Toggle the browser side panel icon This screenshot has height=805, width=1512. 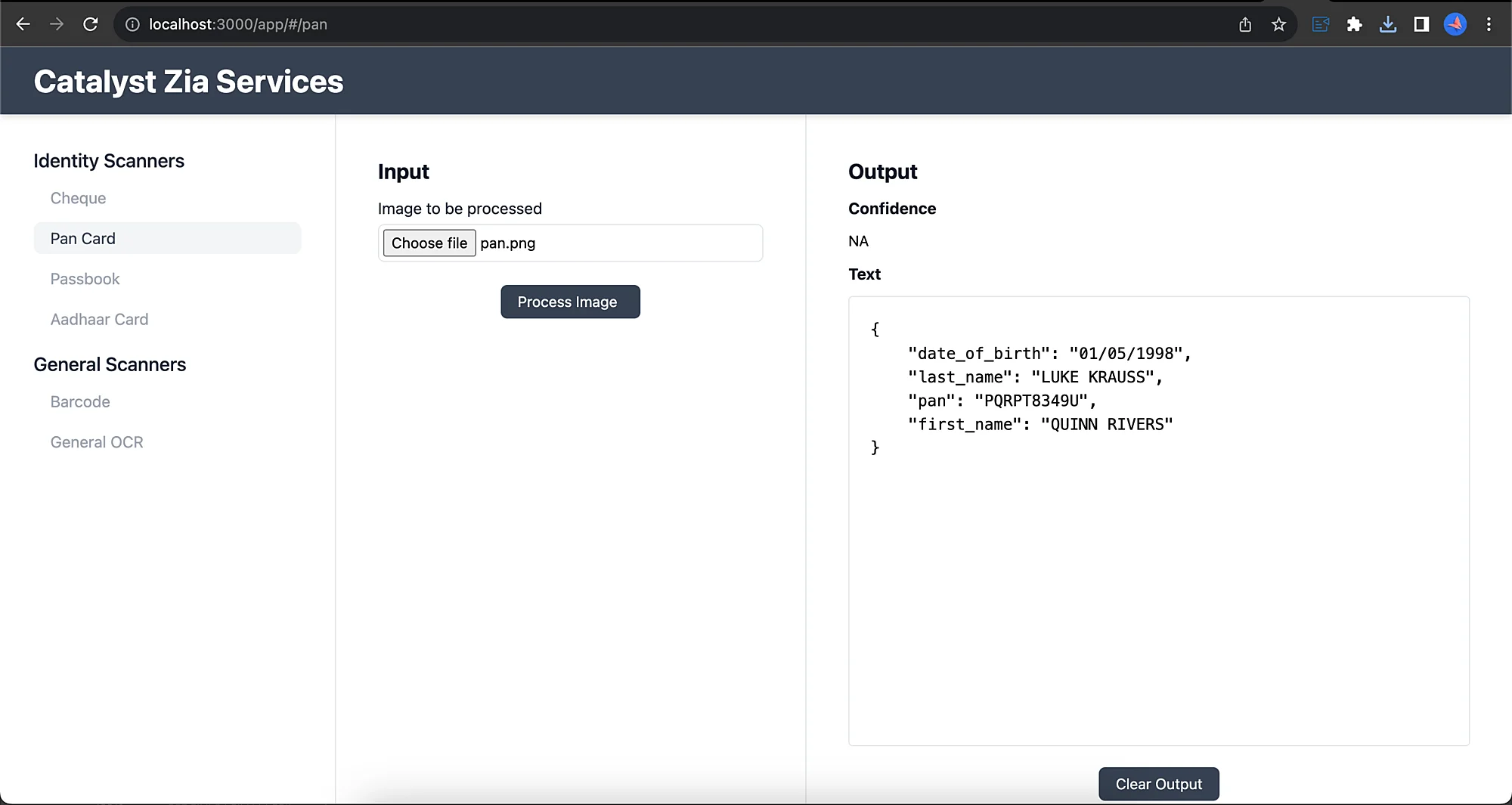(x=1421, y=24)
